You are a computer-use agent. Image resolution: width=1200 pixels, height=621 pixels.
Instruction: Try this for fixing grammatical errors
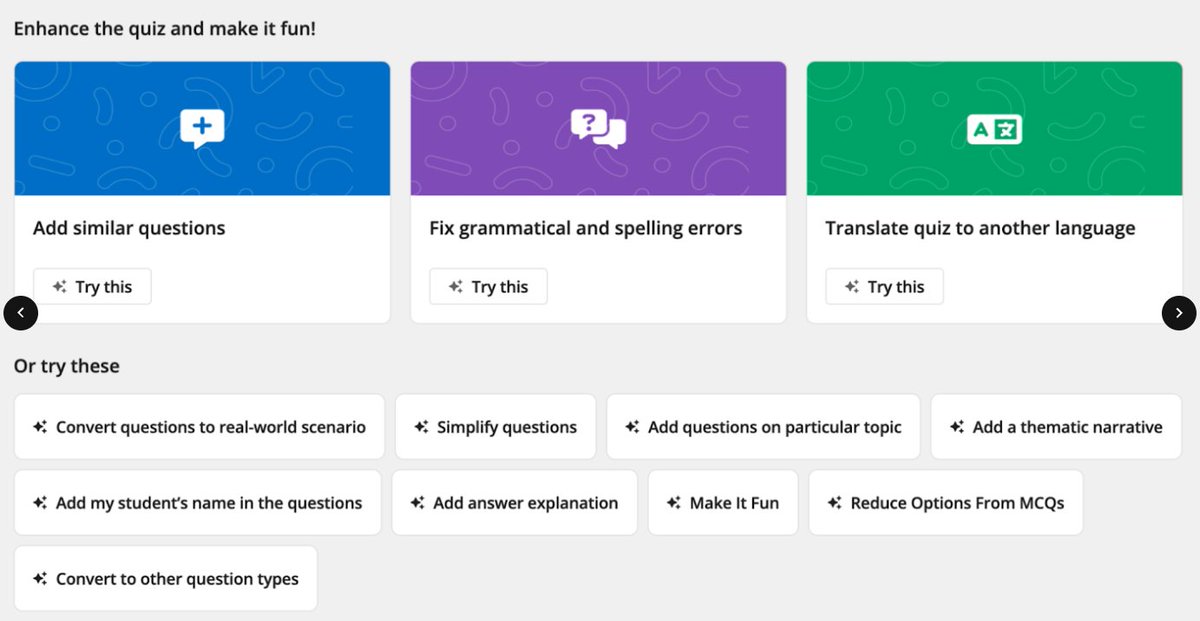tap(488, 287)
